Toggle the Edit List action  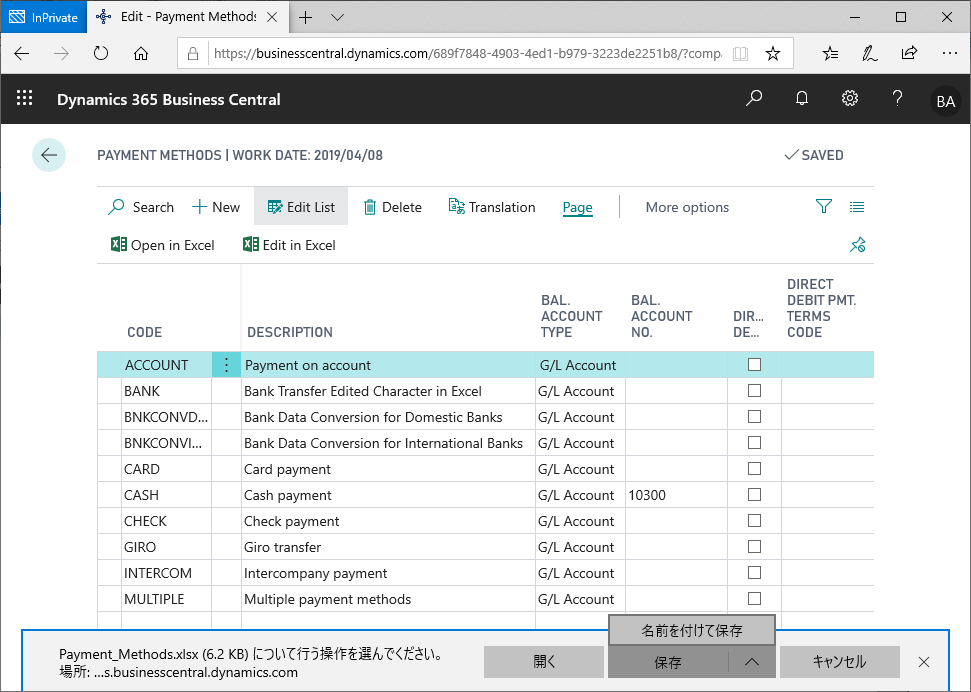(301, 207)
